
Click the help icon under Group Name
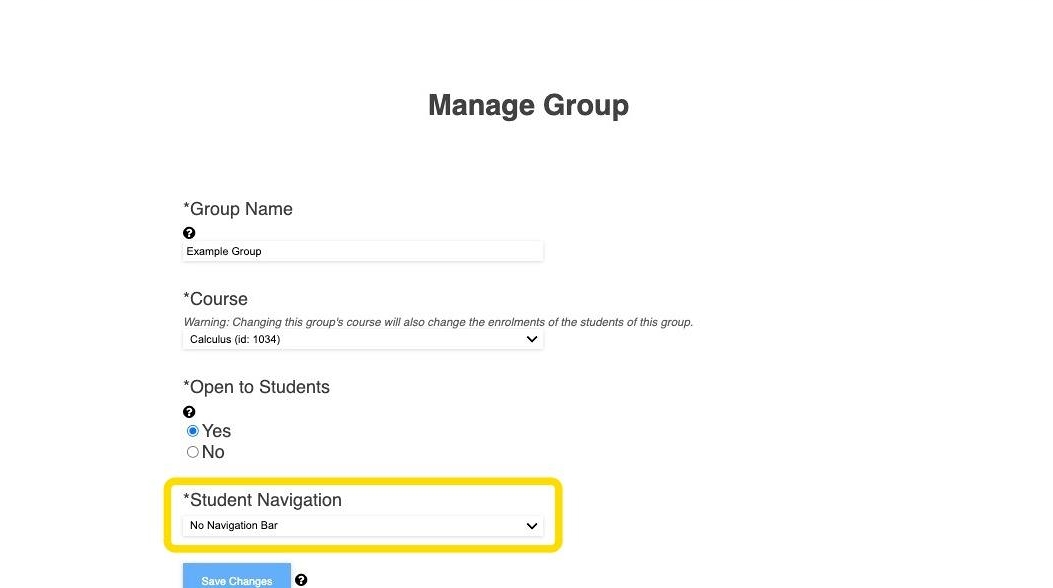(x=189, y=233)
